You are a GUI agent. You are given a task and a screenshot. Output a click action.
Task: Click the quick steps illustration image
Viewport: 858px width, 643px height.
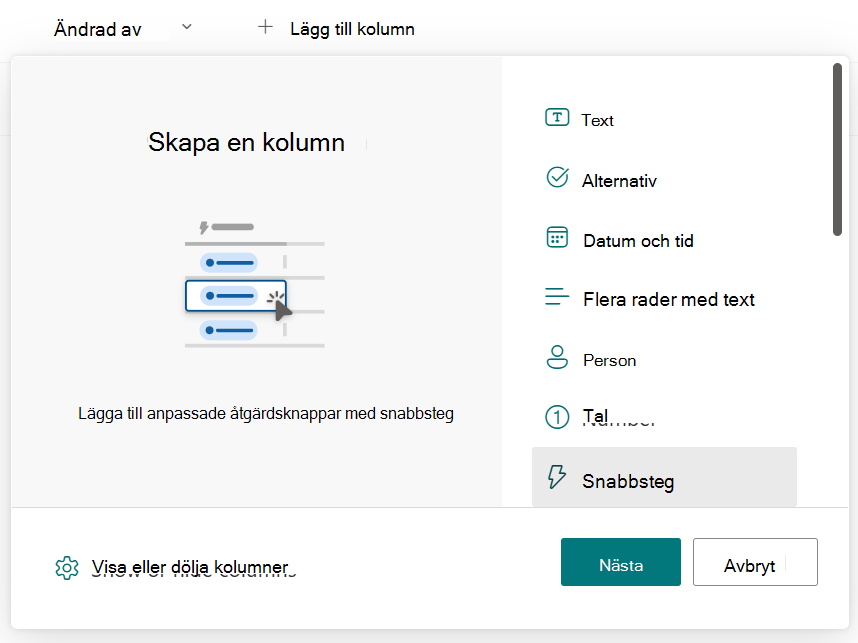point(254,283)
